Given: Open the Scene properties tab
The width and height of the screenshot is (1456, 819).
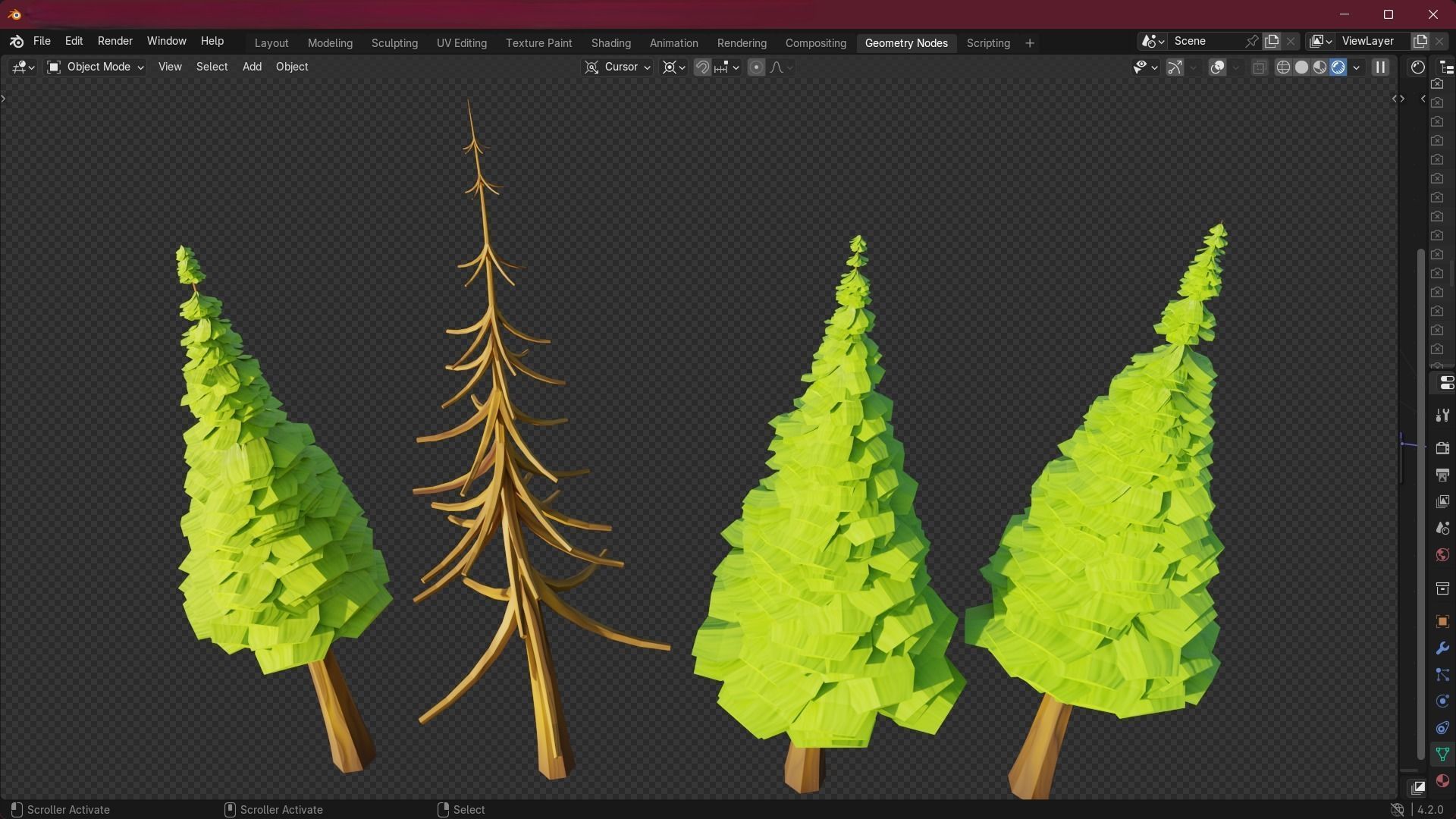Looking at the screenshot, I should point(1442,528).
